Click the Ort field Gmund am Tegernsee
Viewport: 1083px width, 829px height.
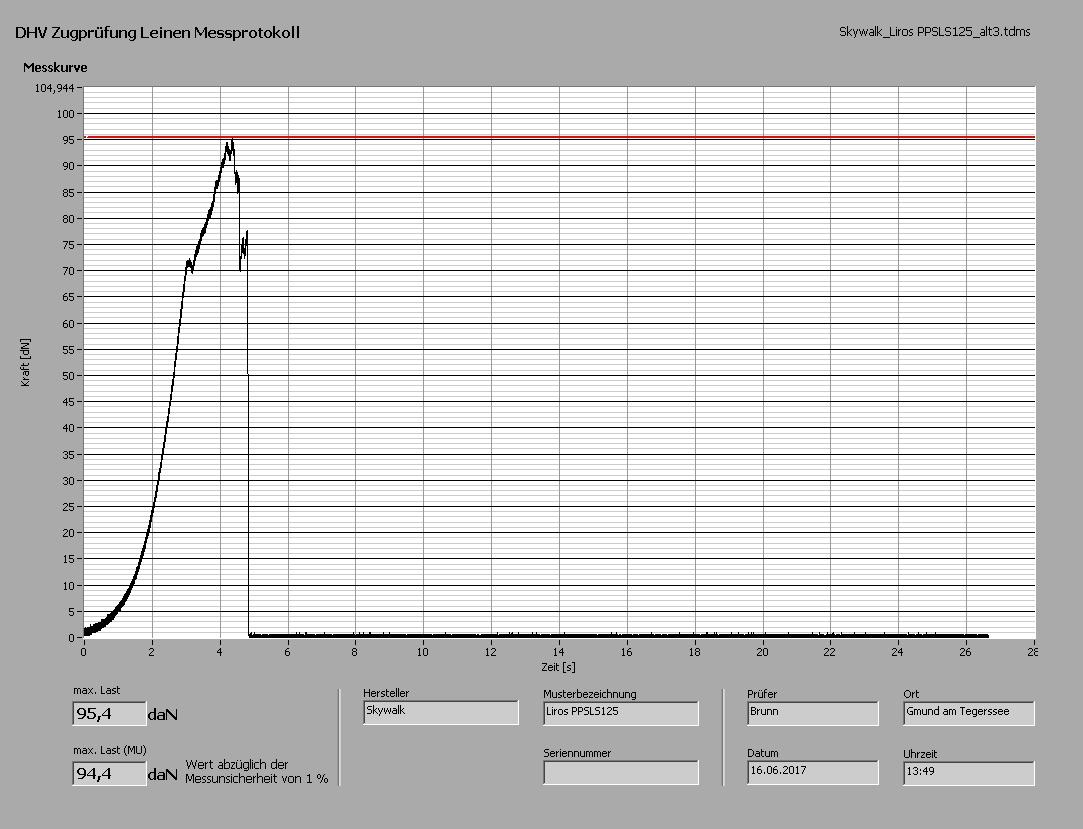(969, 713)
